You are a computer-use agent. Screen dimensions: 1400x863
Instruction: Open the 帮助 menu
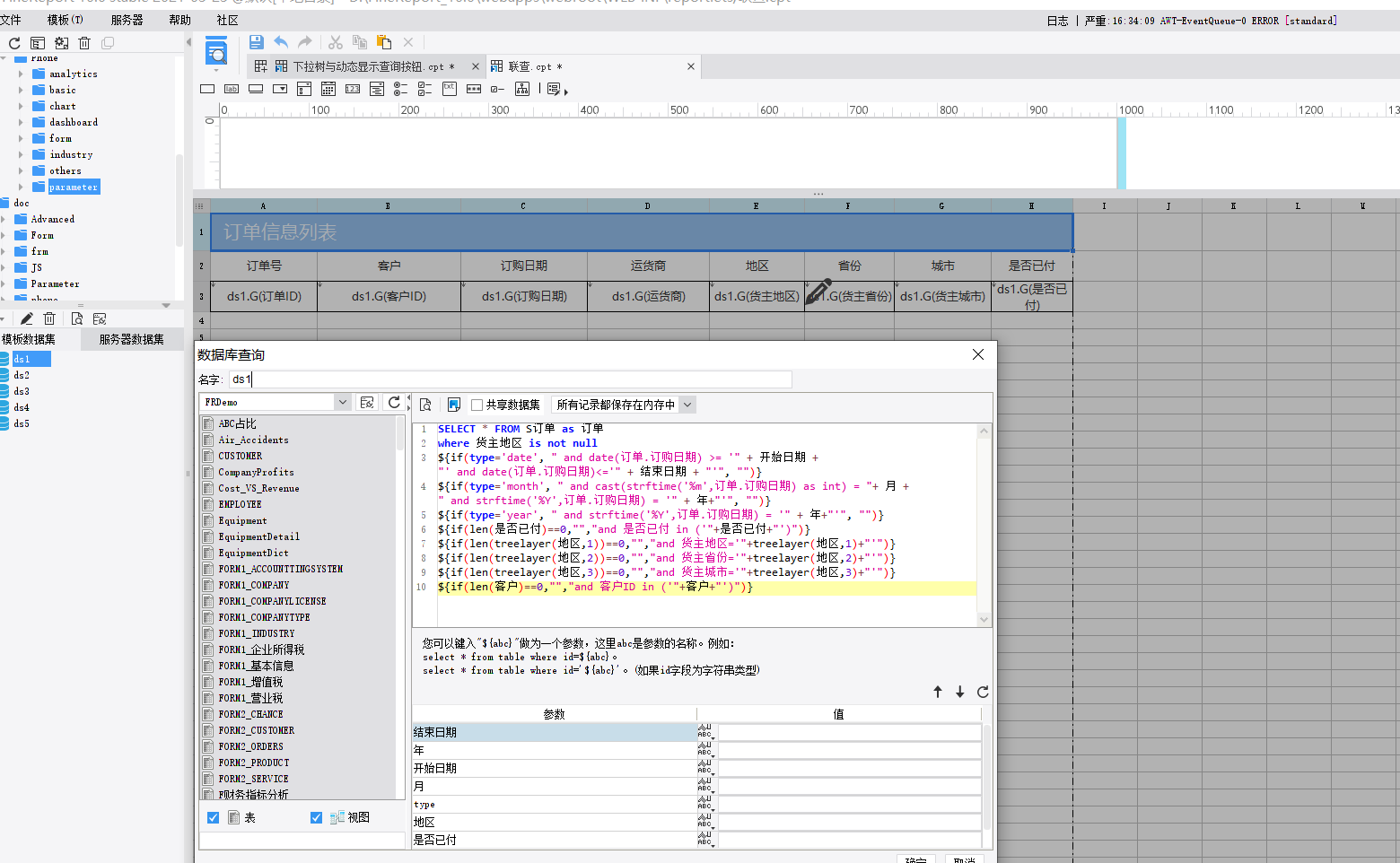click(179, 20)
